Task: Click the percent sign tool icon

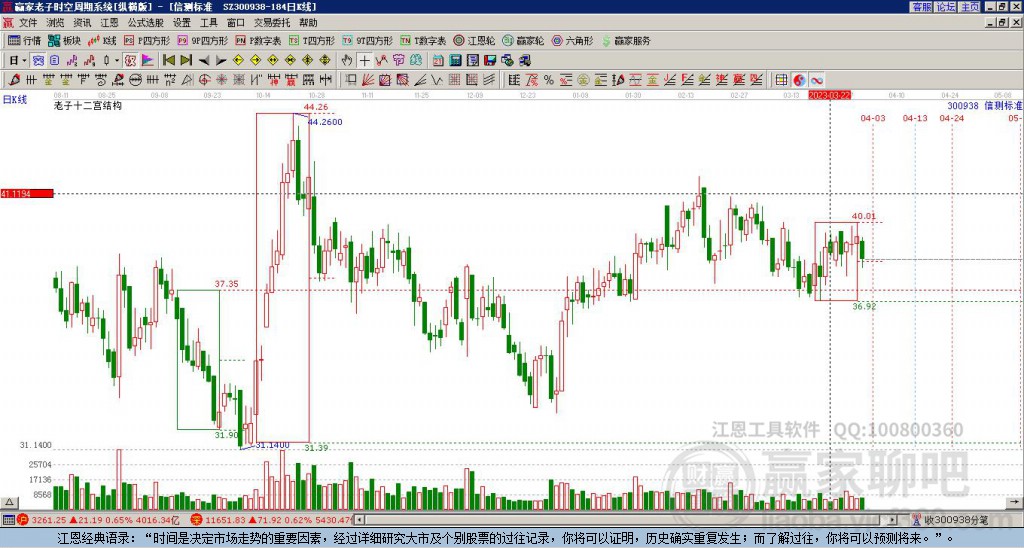Action: 549,80
